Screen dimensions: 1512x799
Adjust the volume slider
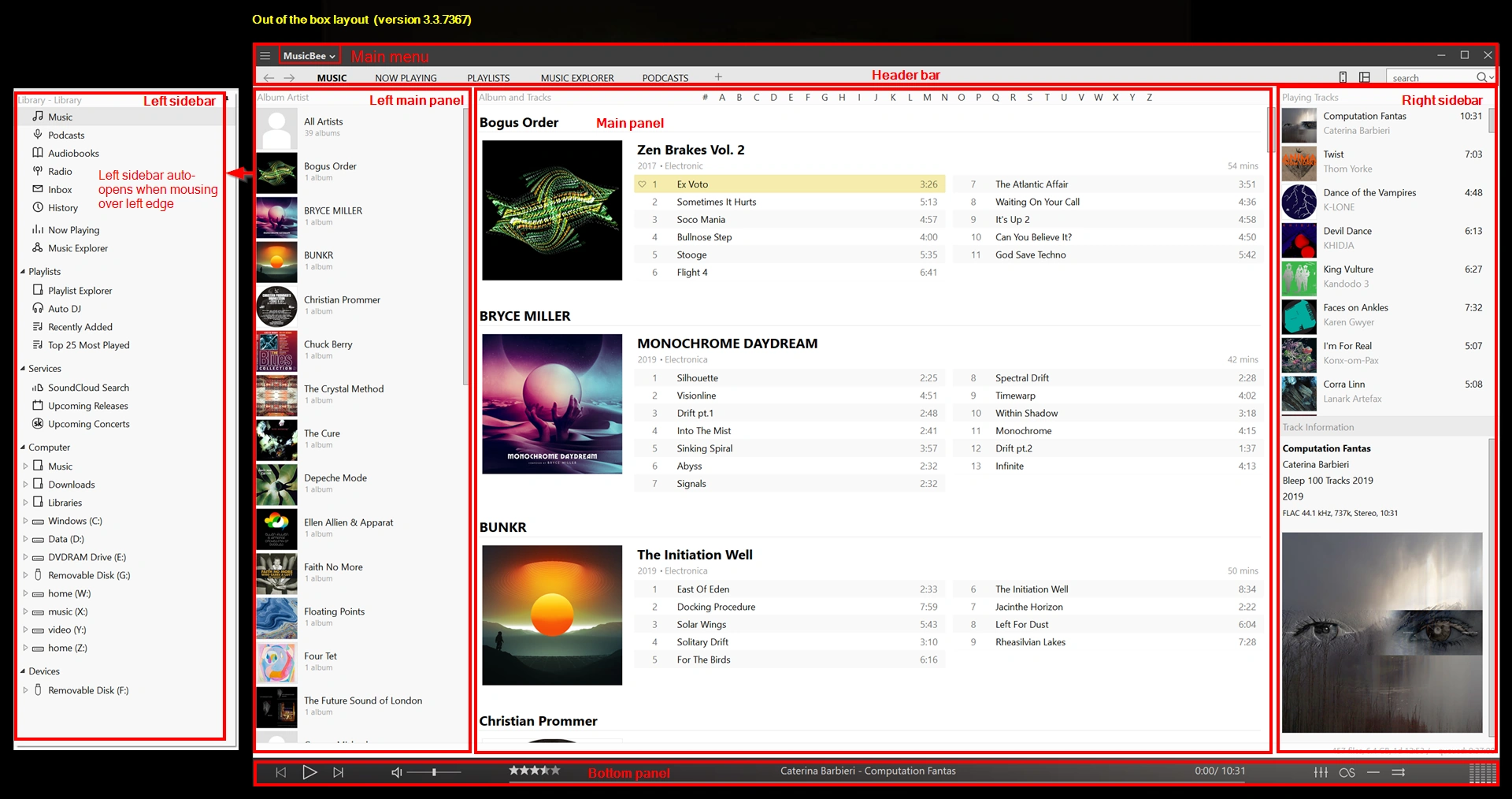(x=435, y=773)
